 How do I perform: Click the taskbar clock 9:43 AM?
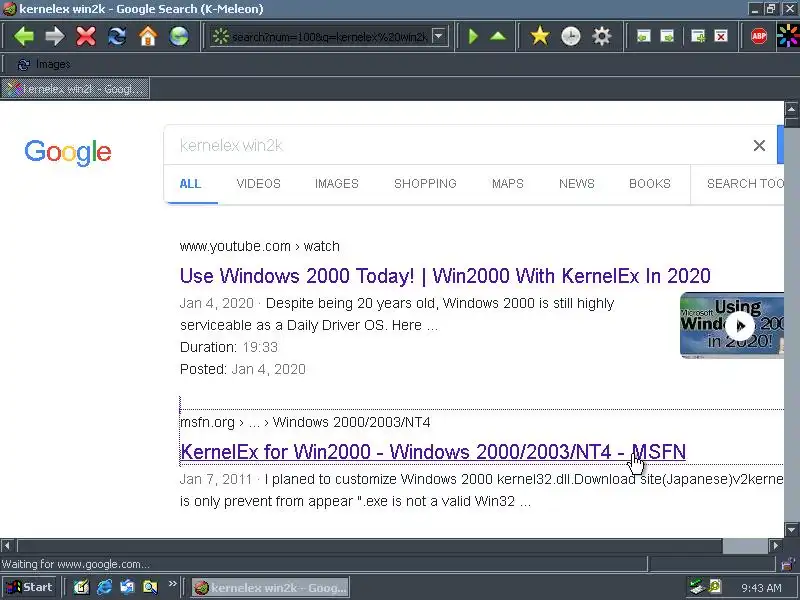761,588
